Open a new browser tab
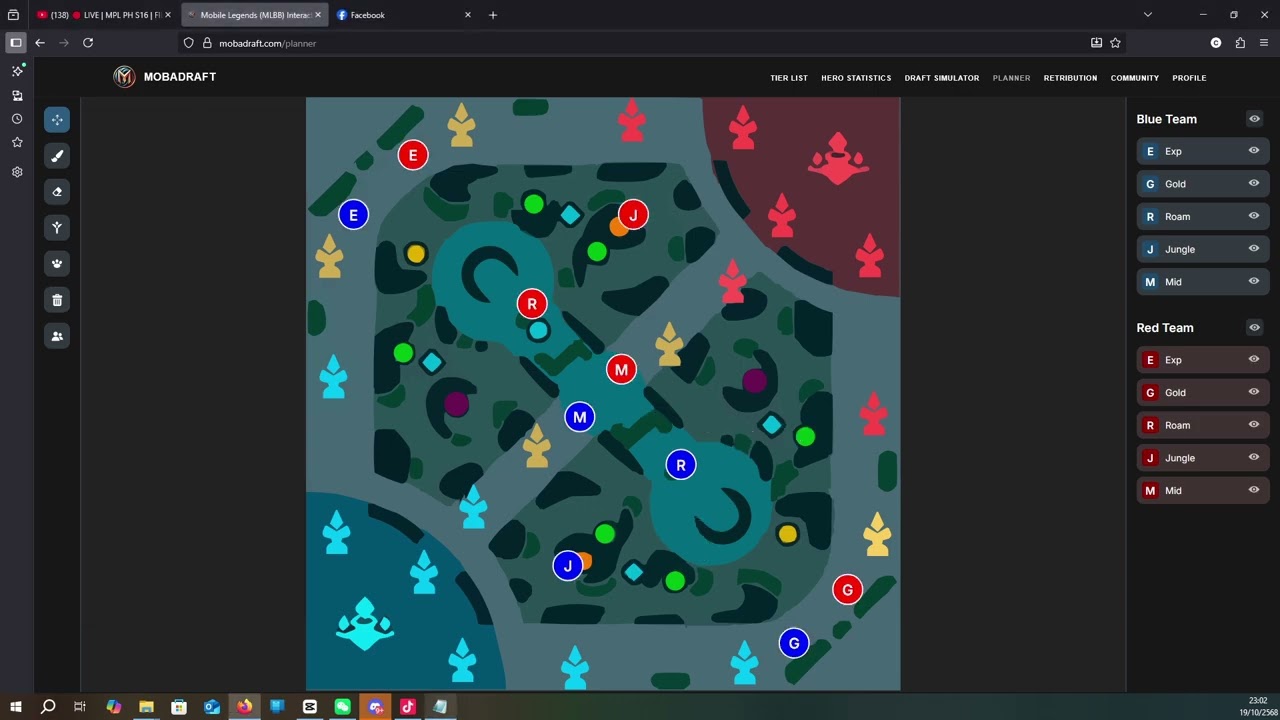Screen dimensions: 1280x720 [x=493, y=15]
